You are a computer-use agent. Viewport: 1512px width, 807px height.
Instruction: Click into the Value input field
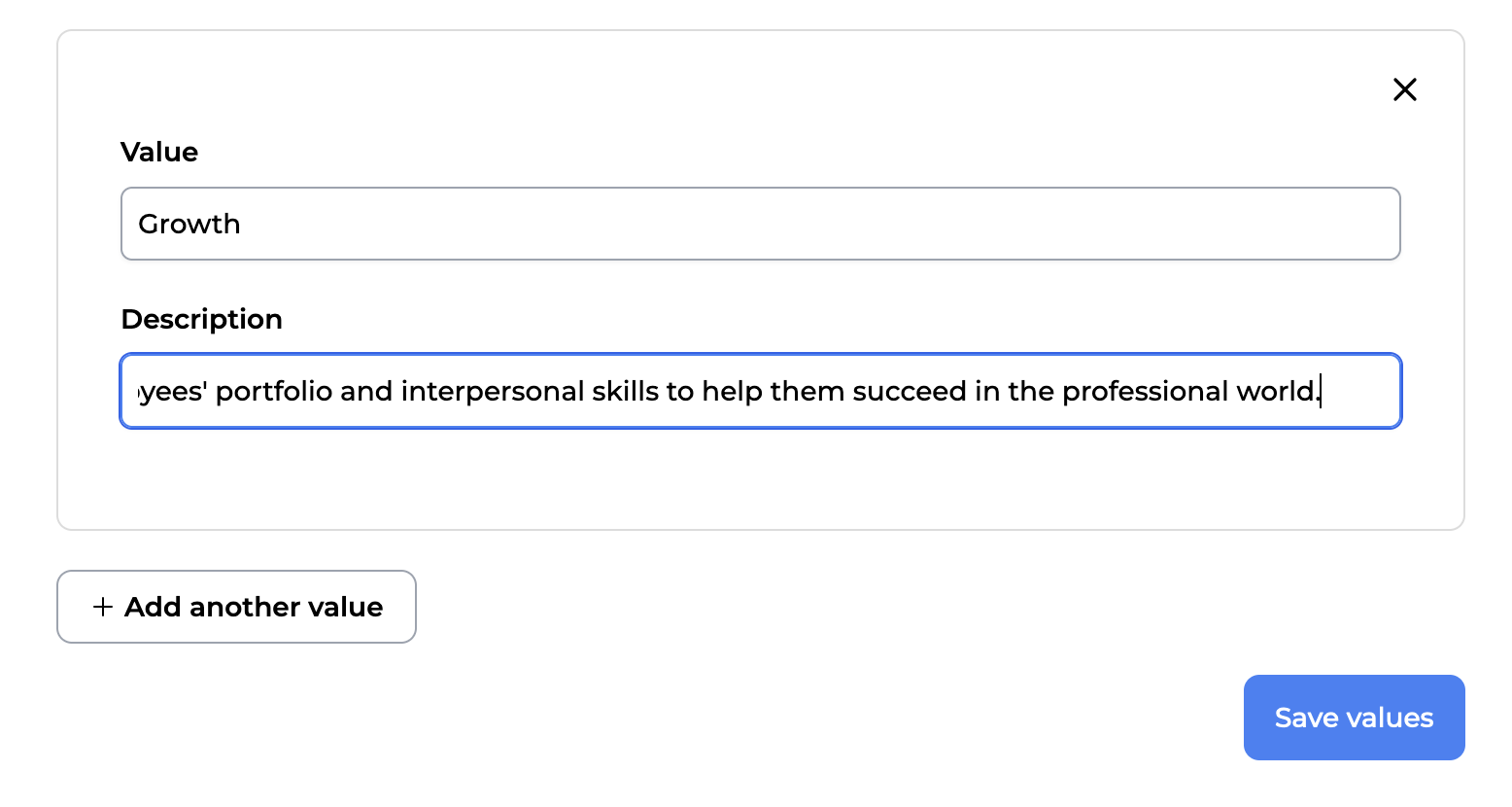[760, 224]
